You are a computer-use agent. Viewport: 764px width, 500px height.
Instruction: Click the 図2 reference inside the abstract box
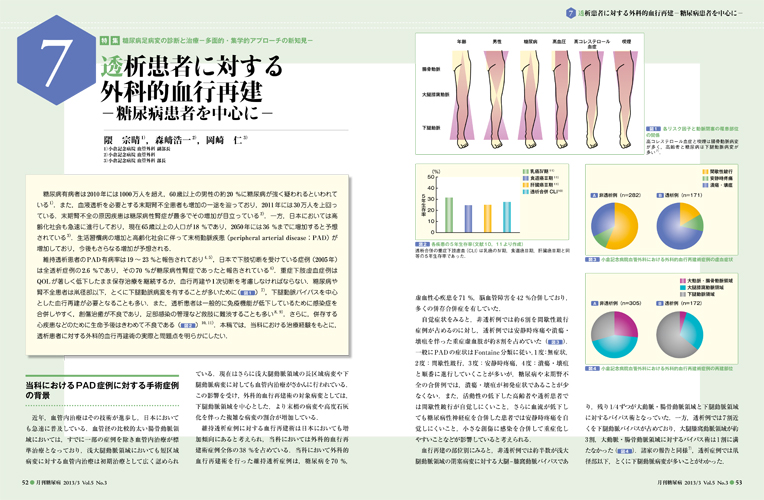click(x=188, y=325)
